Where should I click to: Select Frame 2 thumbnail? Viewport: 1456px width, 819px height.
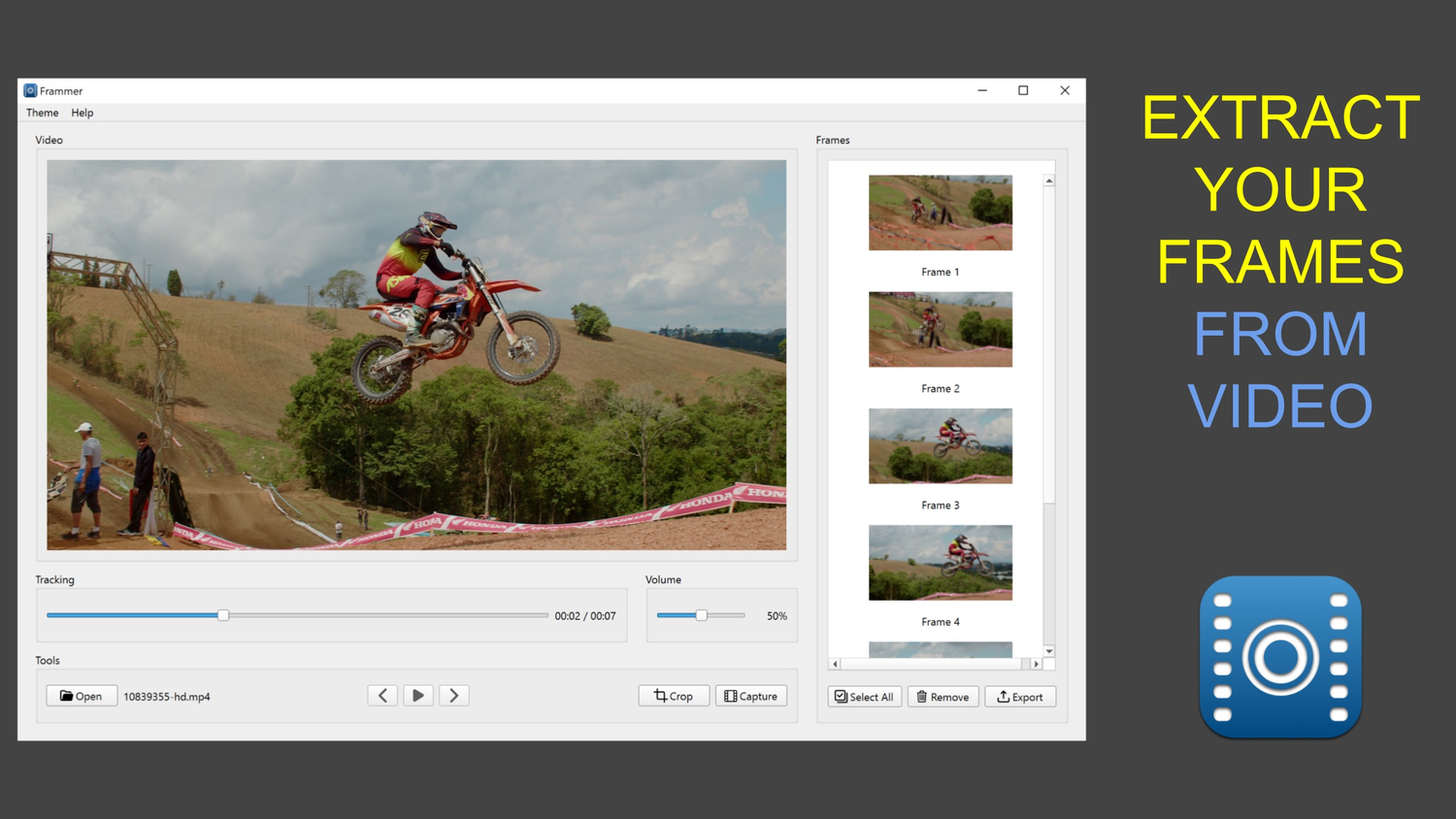click(941, 329)
